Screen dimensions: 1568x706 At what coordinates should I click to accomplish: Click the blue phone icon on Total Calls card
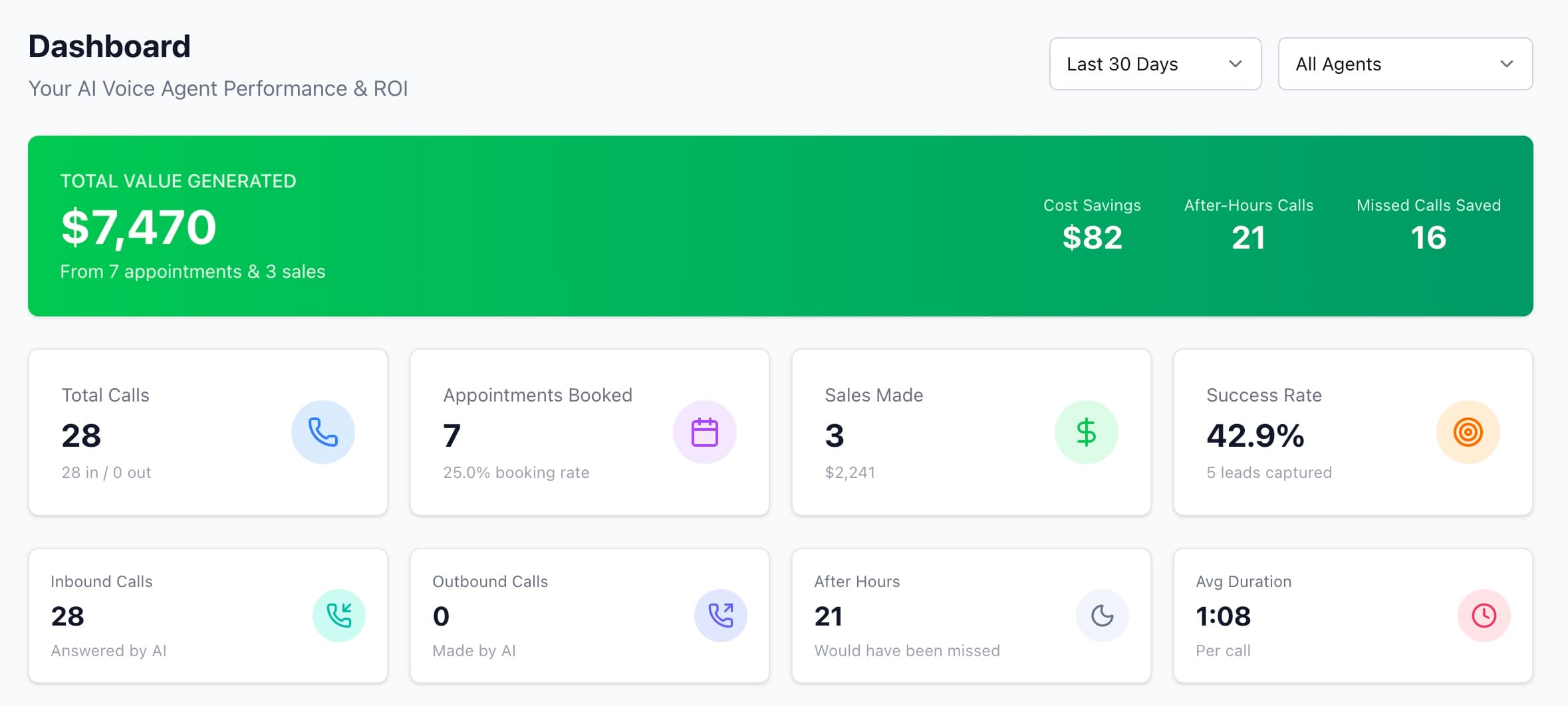pos(323,431)
